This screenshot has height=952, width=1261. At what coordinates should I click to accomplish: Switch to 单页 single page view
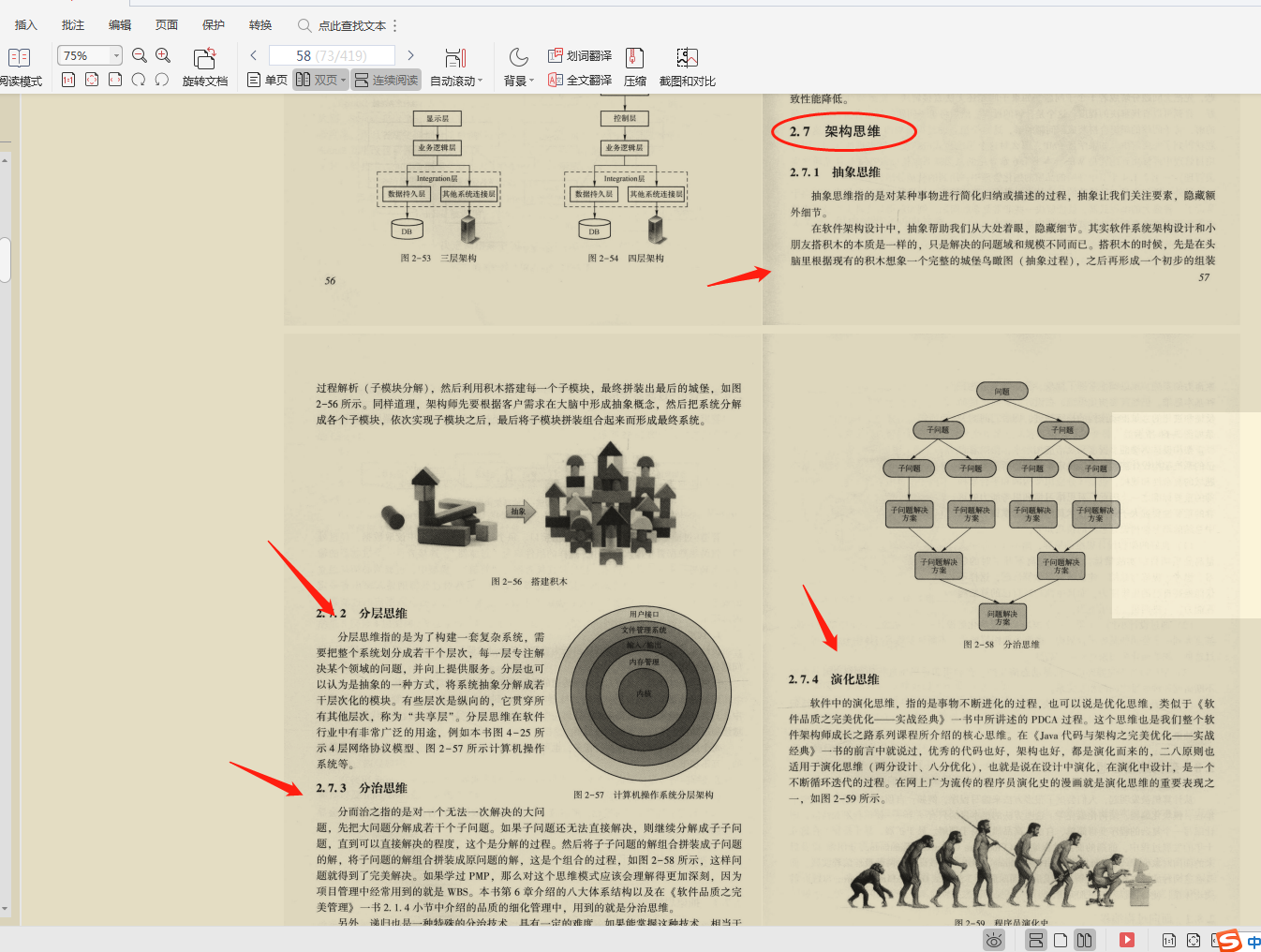point(266,80)
